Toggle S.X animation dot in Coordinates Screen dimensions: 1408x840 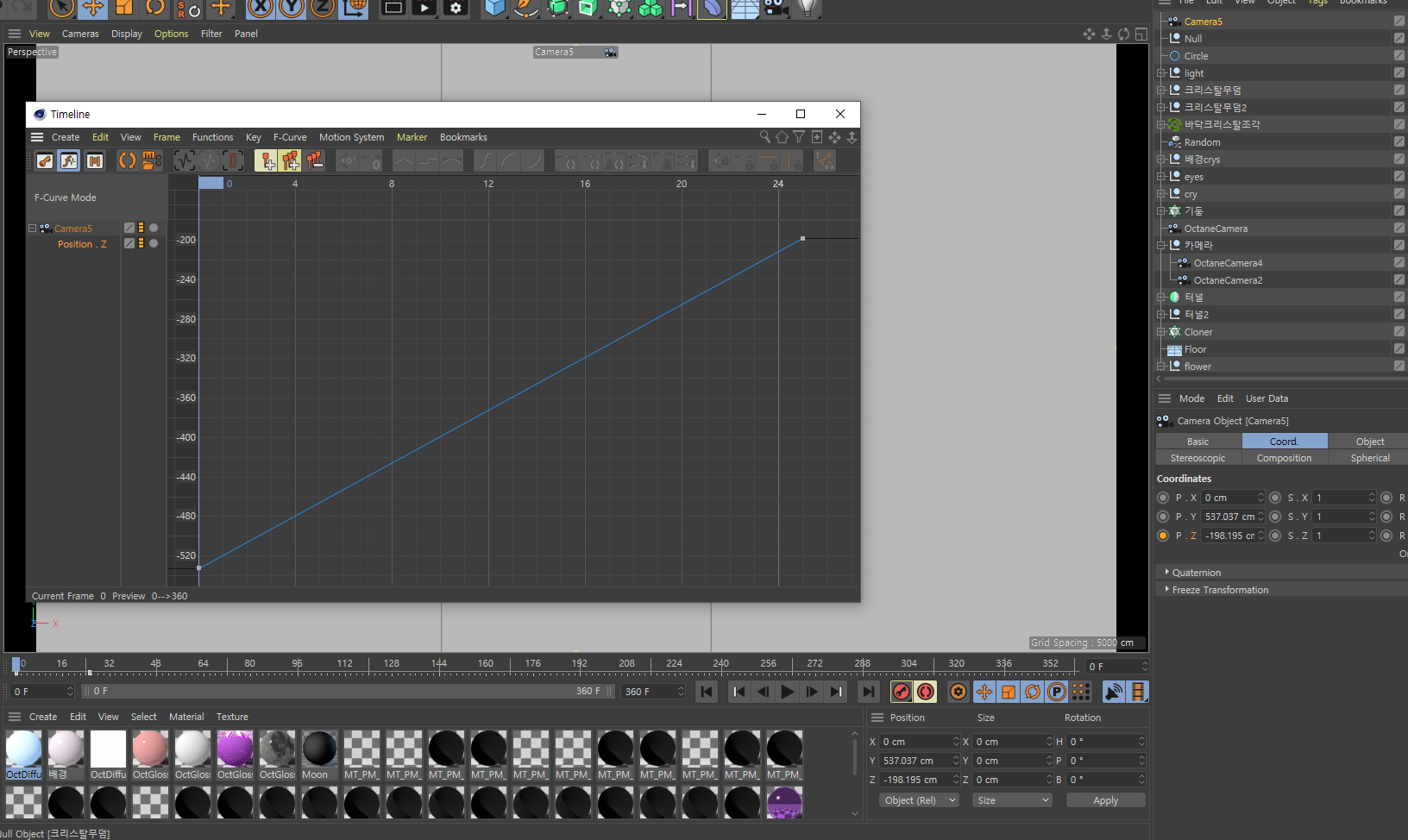pos(1275,498)
